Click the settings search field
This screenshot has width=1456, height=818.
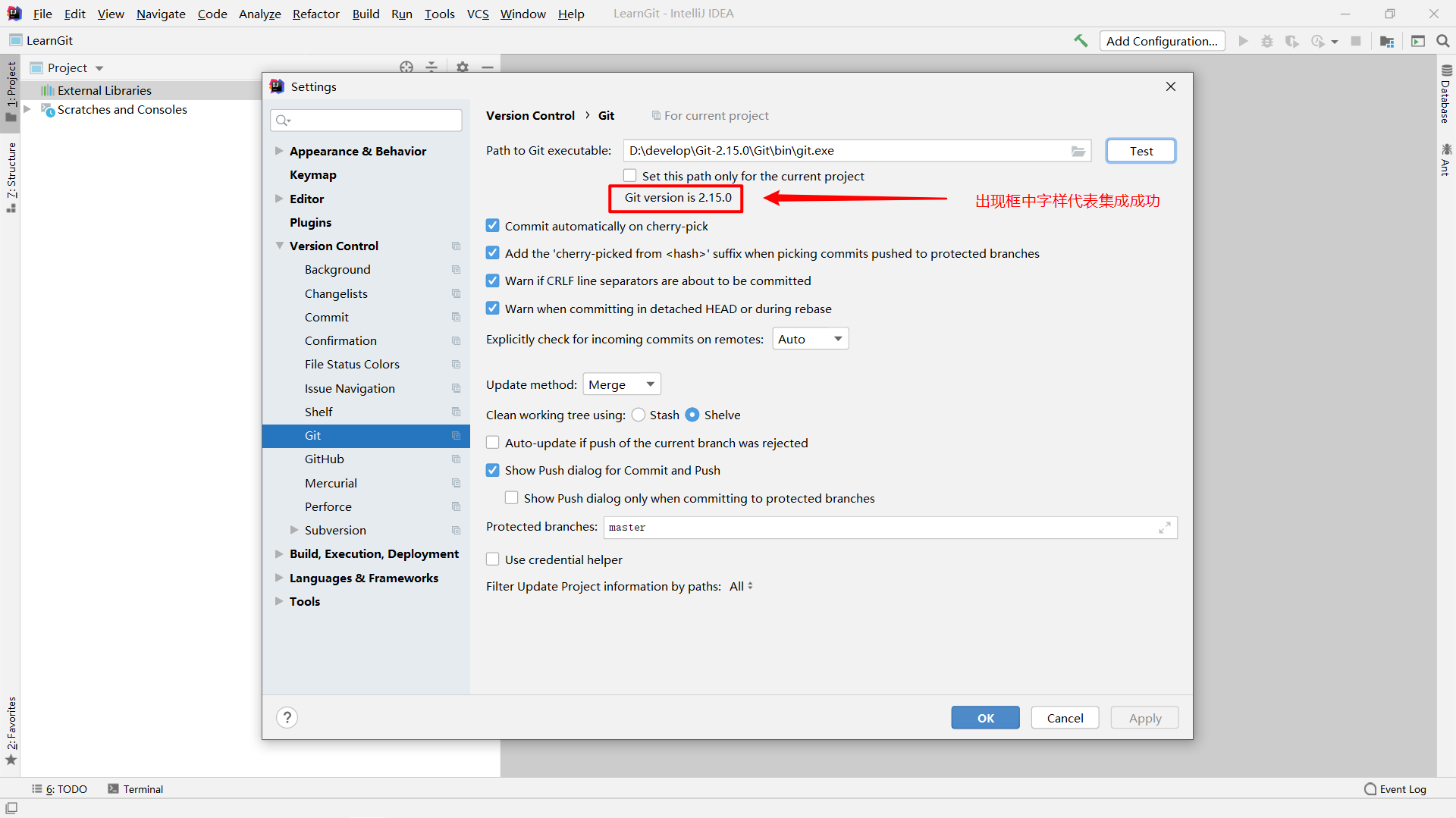click(x=366, y=120)
